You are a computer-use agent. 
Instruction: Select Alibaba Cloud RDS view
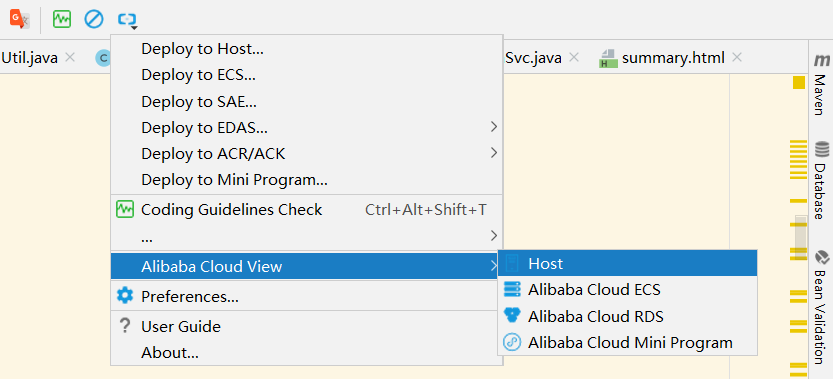pyautogui.click(x=627, y=316)
